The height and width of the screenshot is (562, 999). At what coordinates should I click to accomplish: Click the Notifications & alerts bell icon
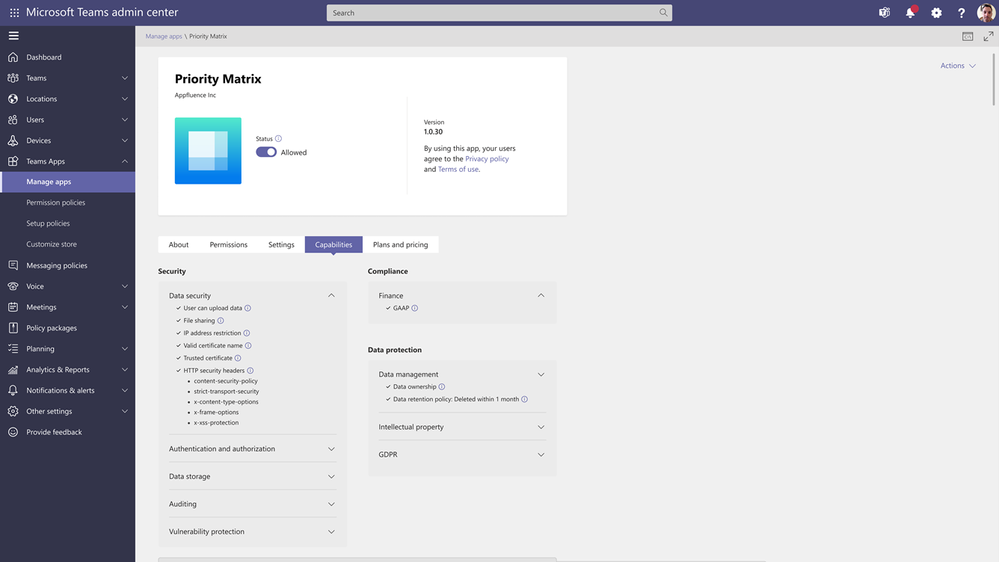13,391
